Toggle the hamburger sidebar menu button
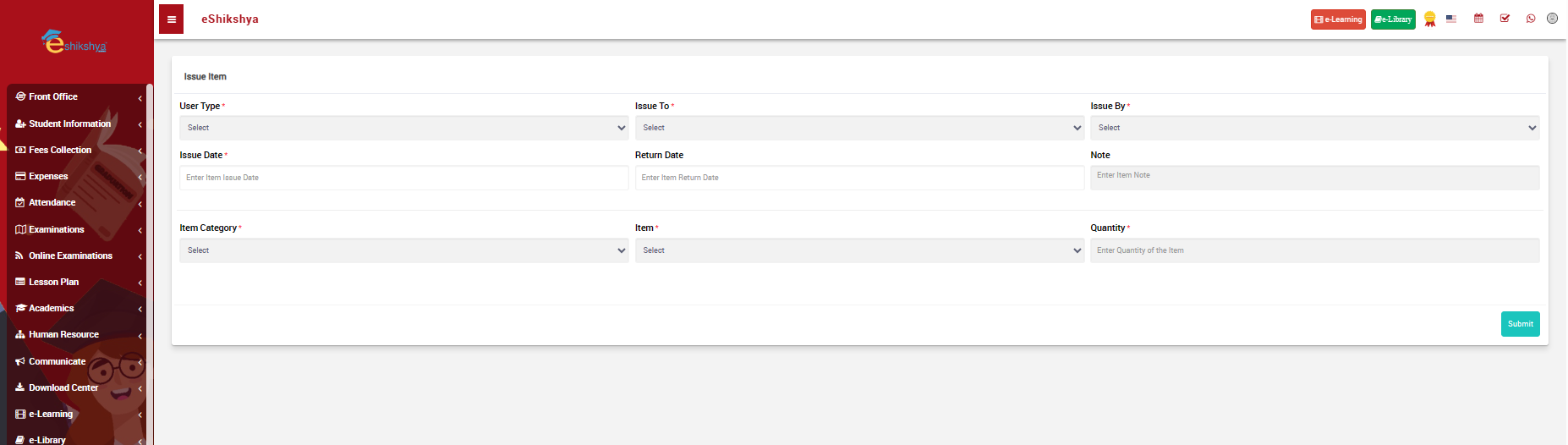The width and height of the screenshot is (1568, 445). (171, 19)
